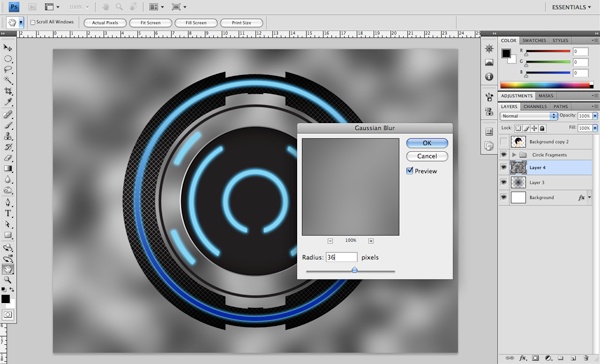The image size is (600, 364).
Task: Select the Eraser tool
Action: 8,158
